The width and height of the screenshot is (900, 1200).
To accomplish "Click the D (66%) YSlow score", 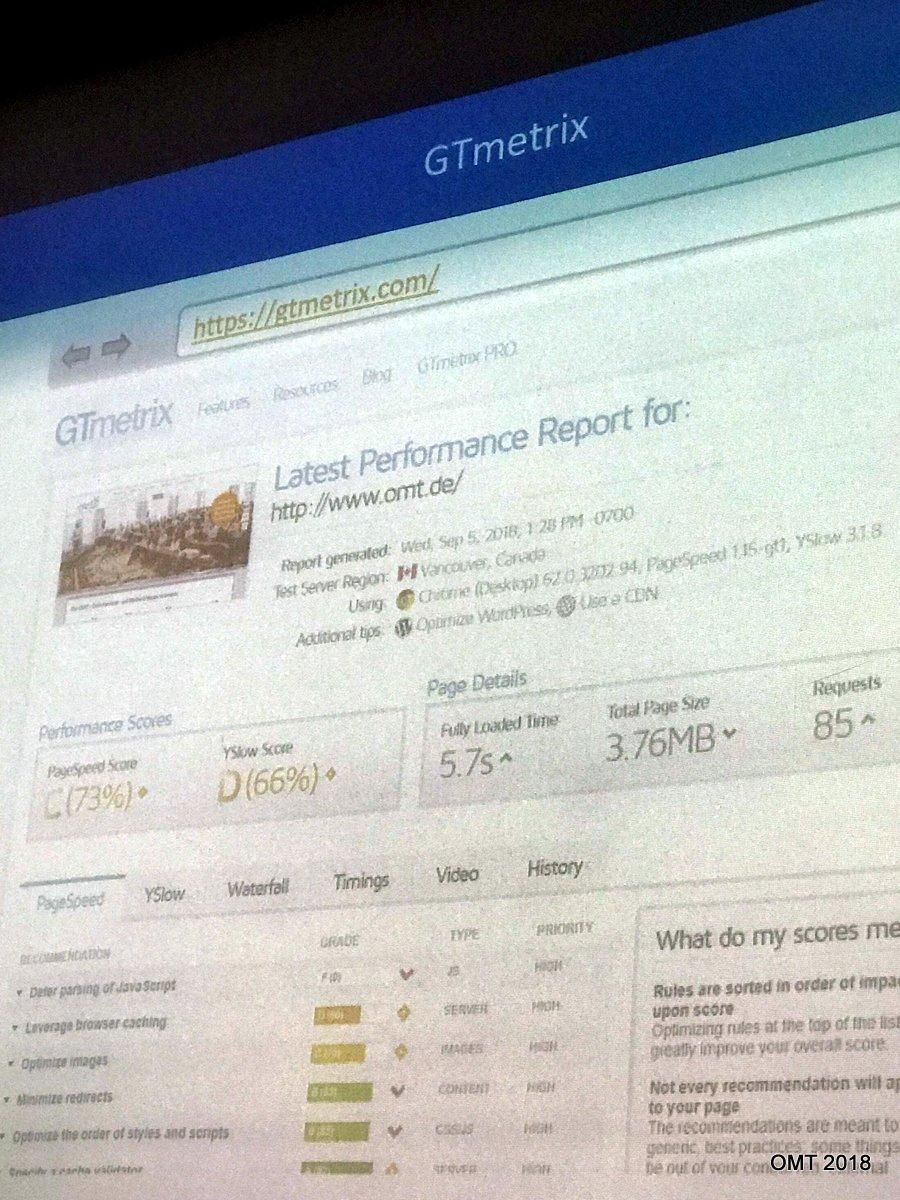I will pos(268,780).
